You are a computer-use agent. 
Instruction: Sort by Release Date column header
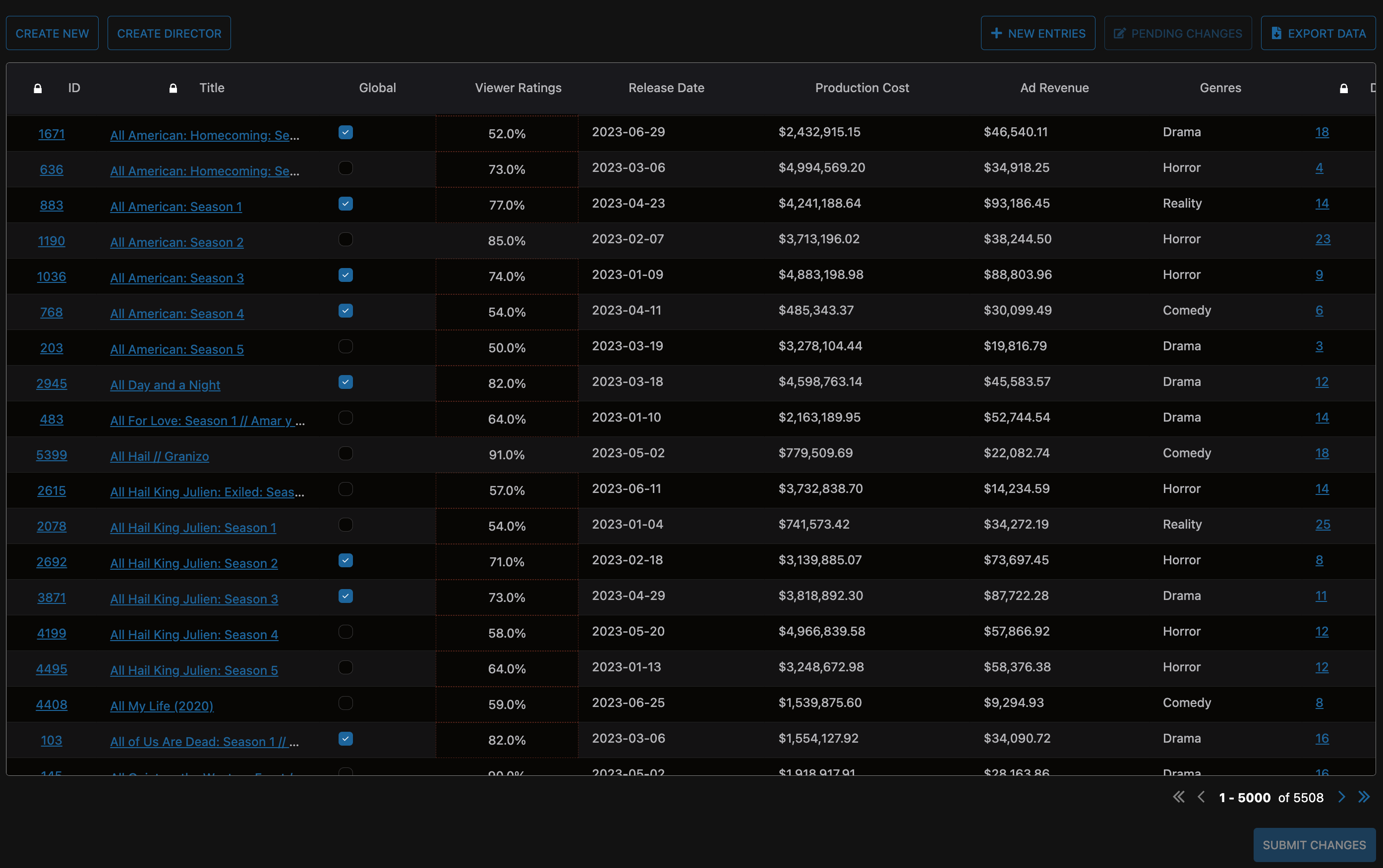pos(666,88)
